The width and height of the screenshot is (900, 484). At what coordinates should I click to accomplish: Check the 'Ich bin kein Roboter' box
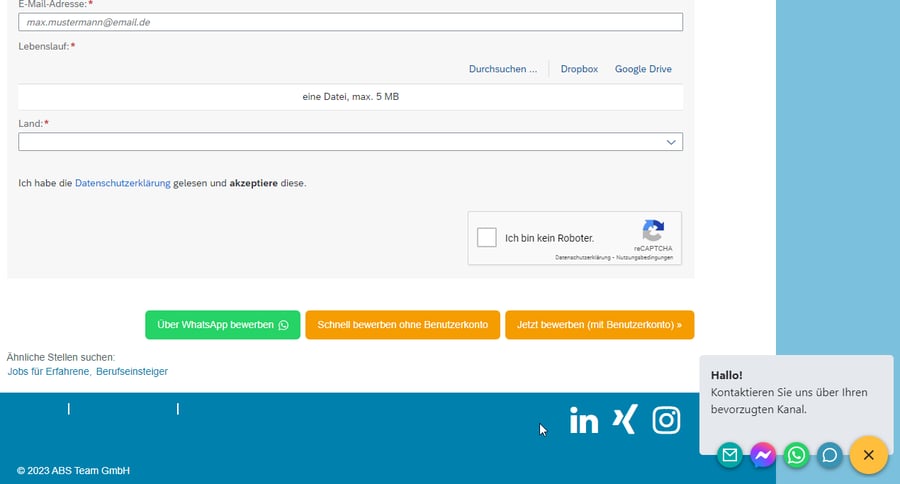point(487,238)
